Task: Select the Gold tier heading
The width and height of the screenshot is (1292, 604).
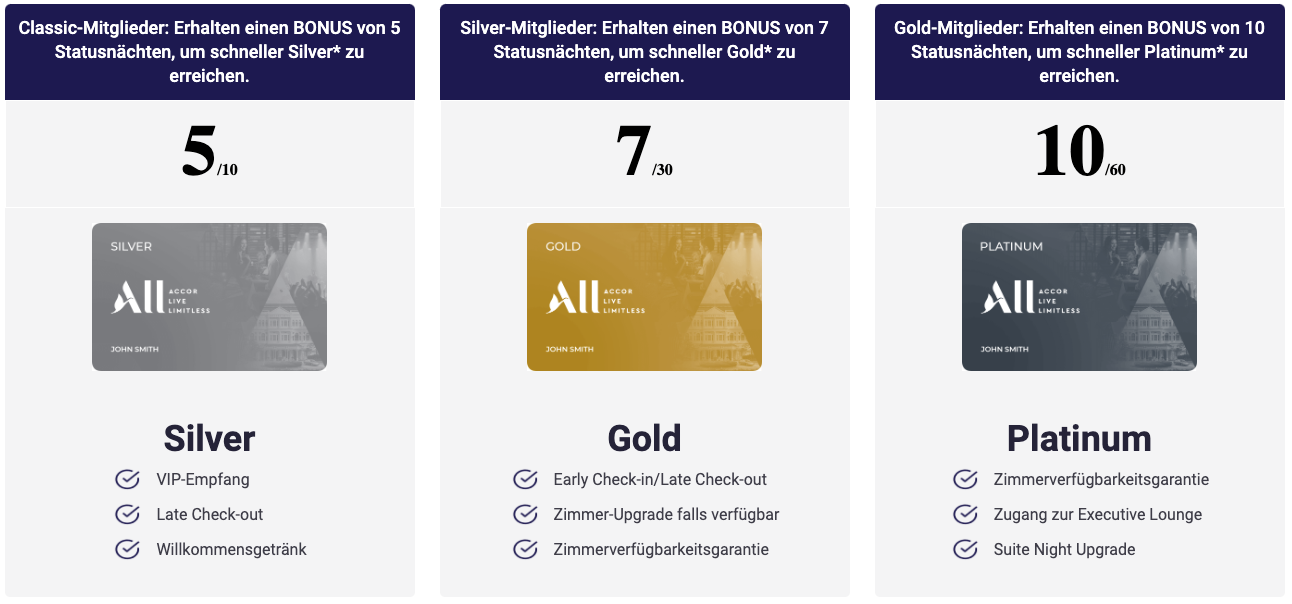Action: pos(645,438)
